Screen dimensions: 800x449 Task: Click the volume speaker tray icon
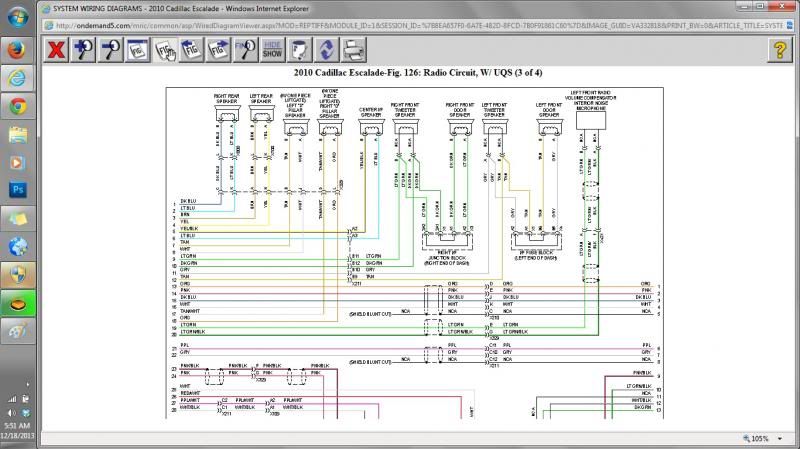point(12,412)
